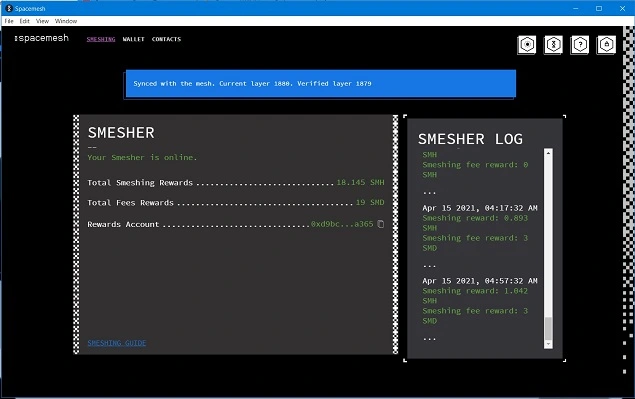Click the 'Rewards Account' label
Screen dimensions: 635x399
[123, 224]
